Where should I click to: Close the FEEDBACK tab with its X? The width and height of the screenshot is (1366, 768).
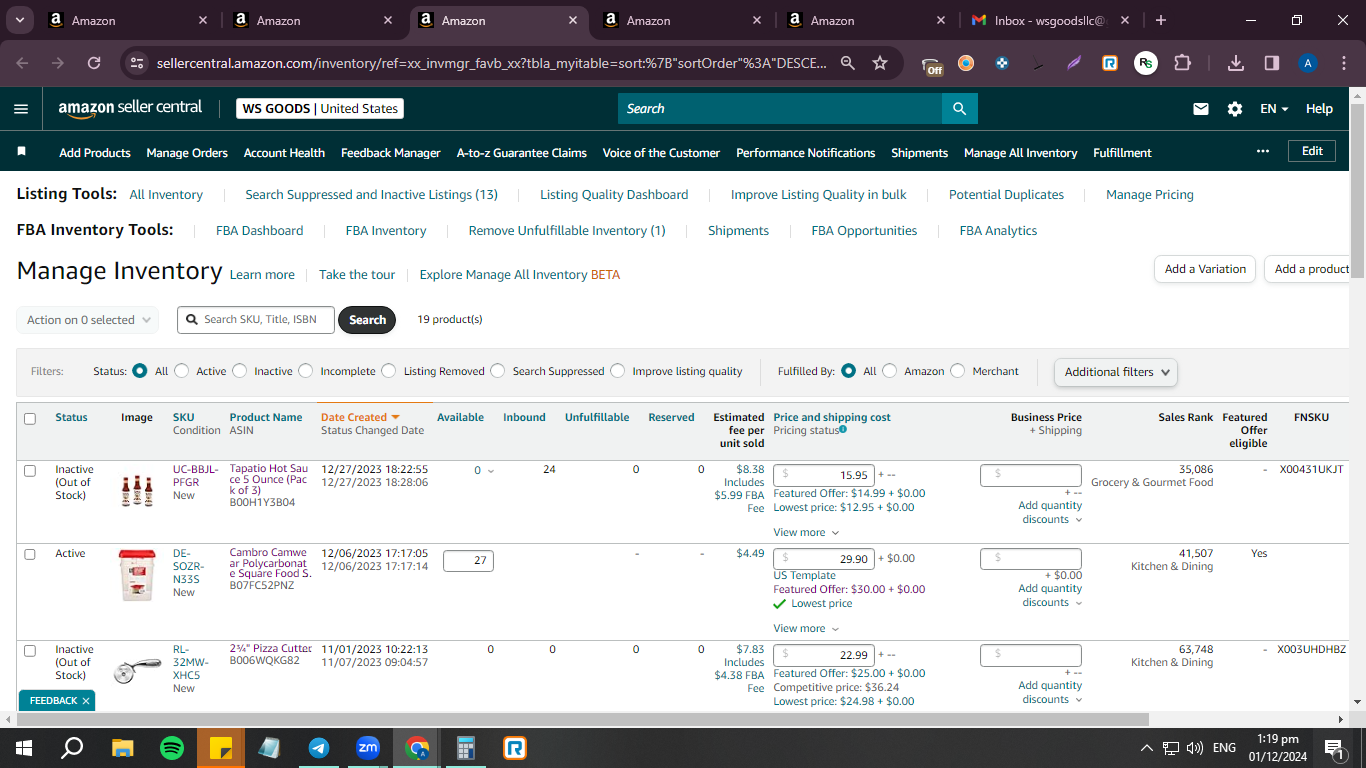[x=86, y=701]
